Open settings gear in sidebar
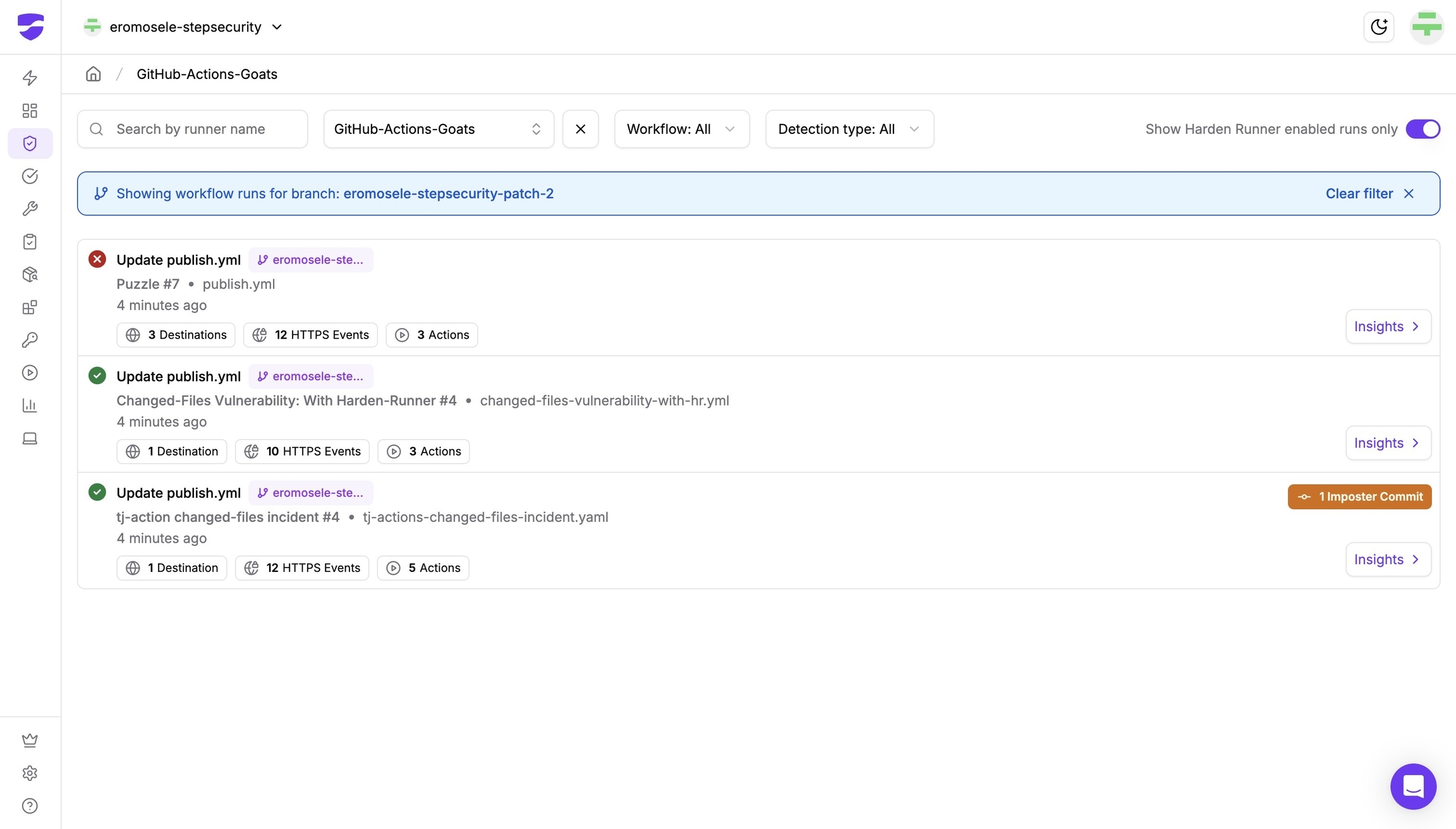This screenshot has width=1456, height=829. tap(30, 773)
